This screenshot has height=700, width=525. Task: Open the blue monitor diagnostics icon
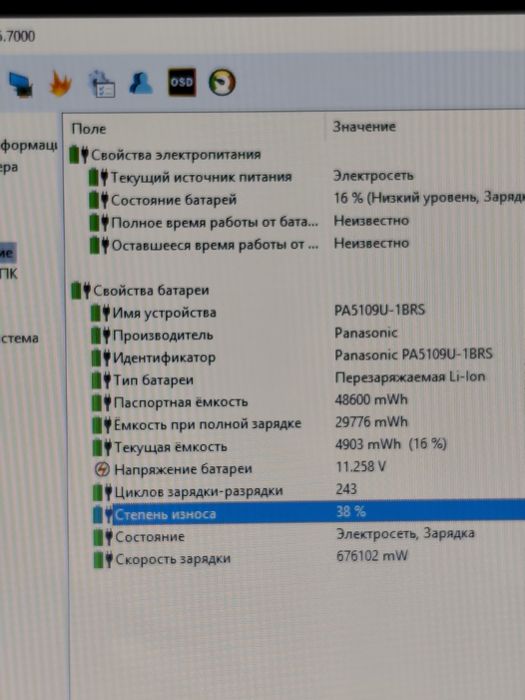coord(21,85)
